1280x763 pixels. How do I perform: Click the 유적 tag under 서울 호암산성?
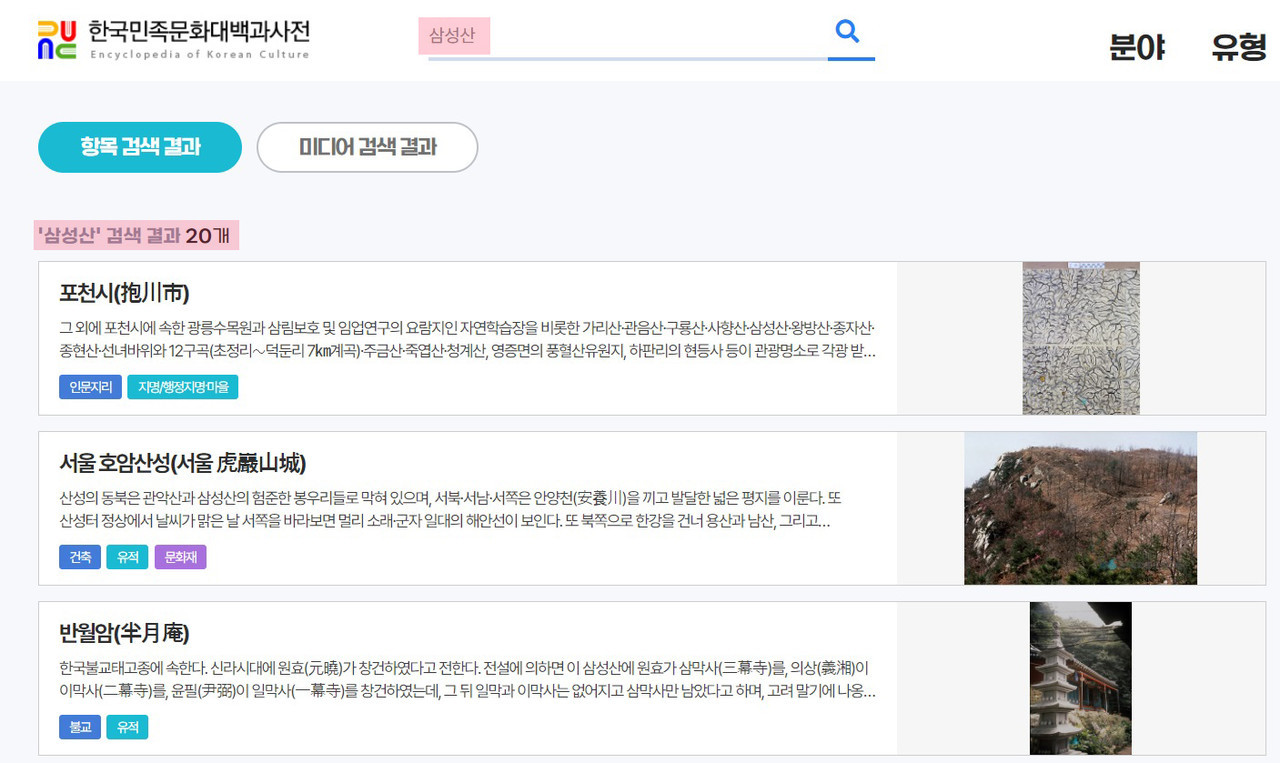coord(127,557)
